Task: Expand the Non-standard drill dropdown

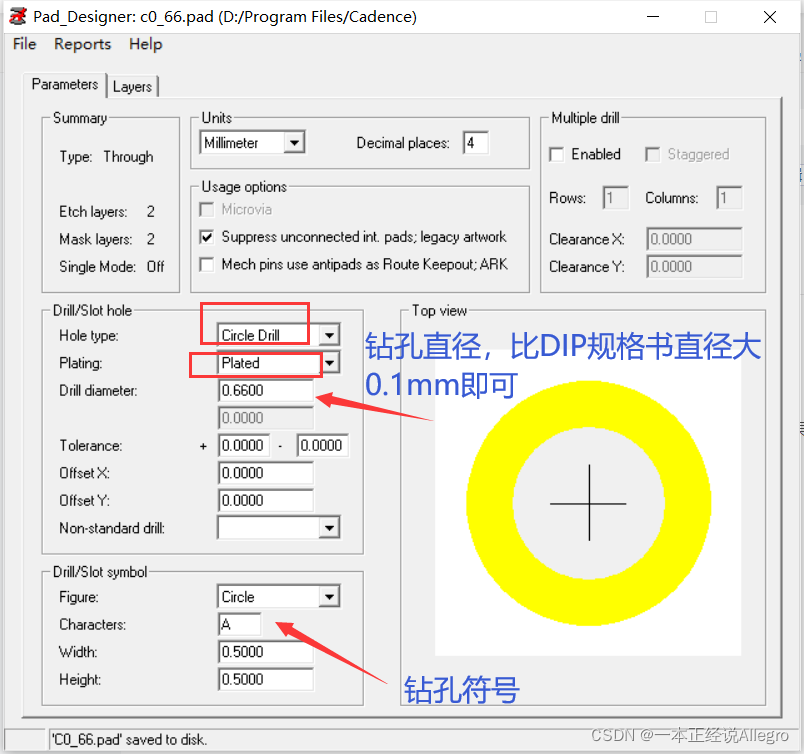Action: tap(329, 527)
